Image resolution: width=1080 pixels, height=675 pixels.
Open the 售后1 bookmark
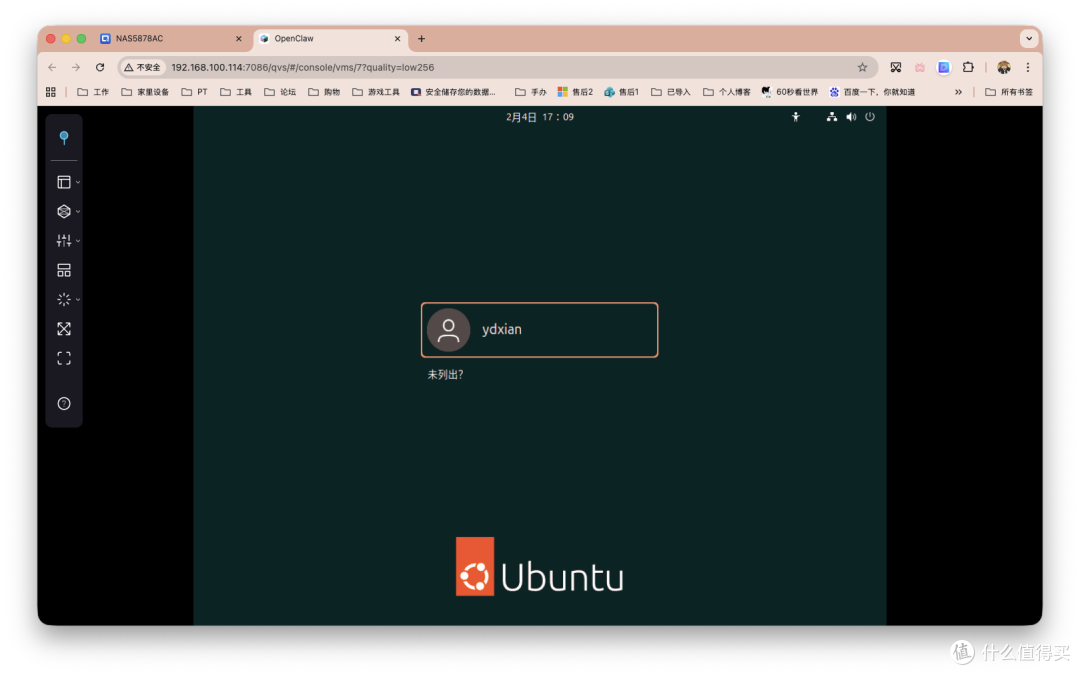(621, 92)
